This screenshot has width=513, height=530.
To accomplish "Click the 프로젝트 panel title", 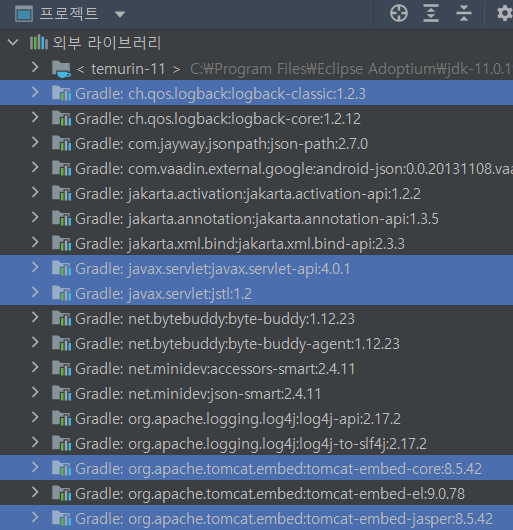I will point(69,14).
